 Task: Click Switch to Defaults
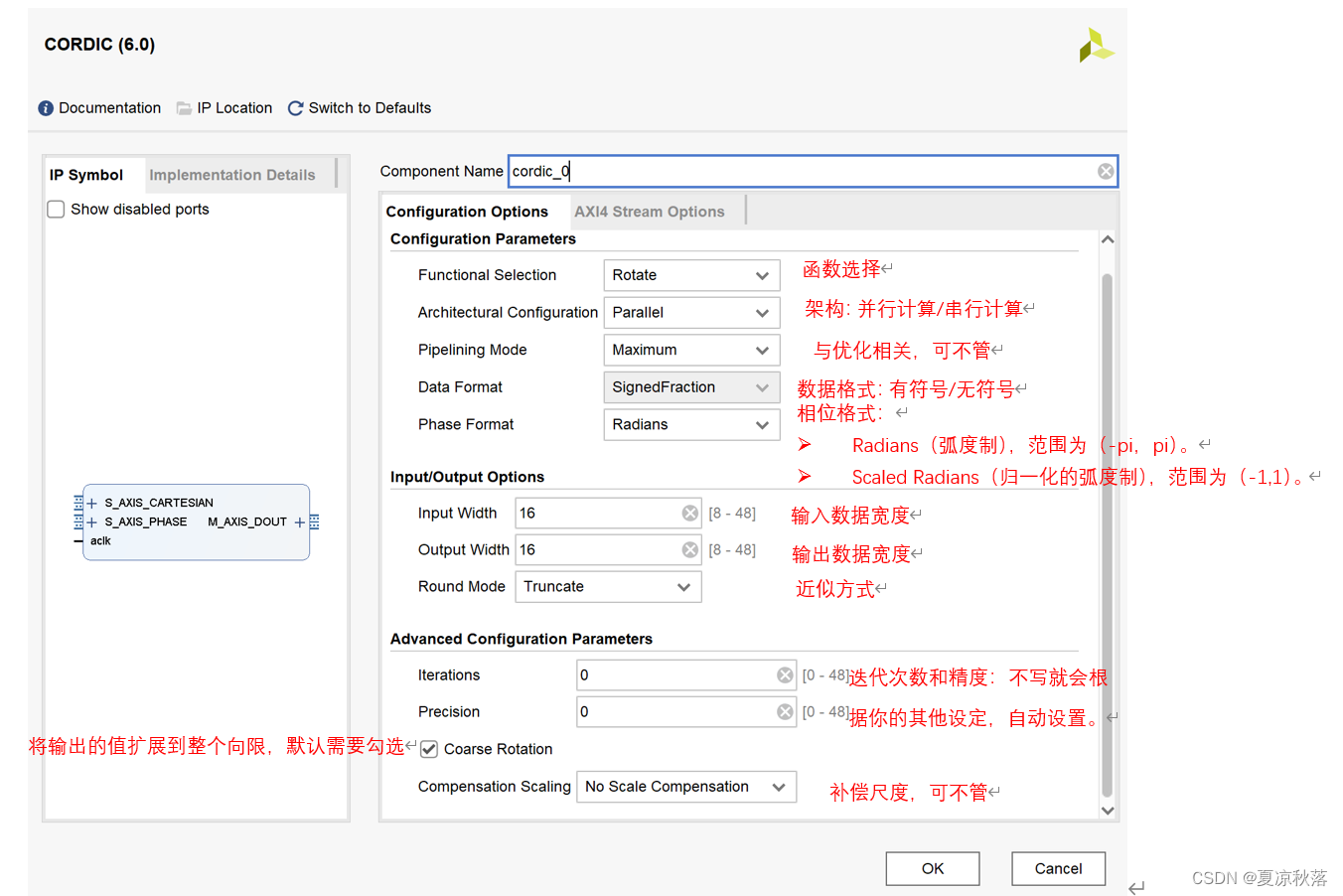click(370, 108)
